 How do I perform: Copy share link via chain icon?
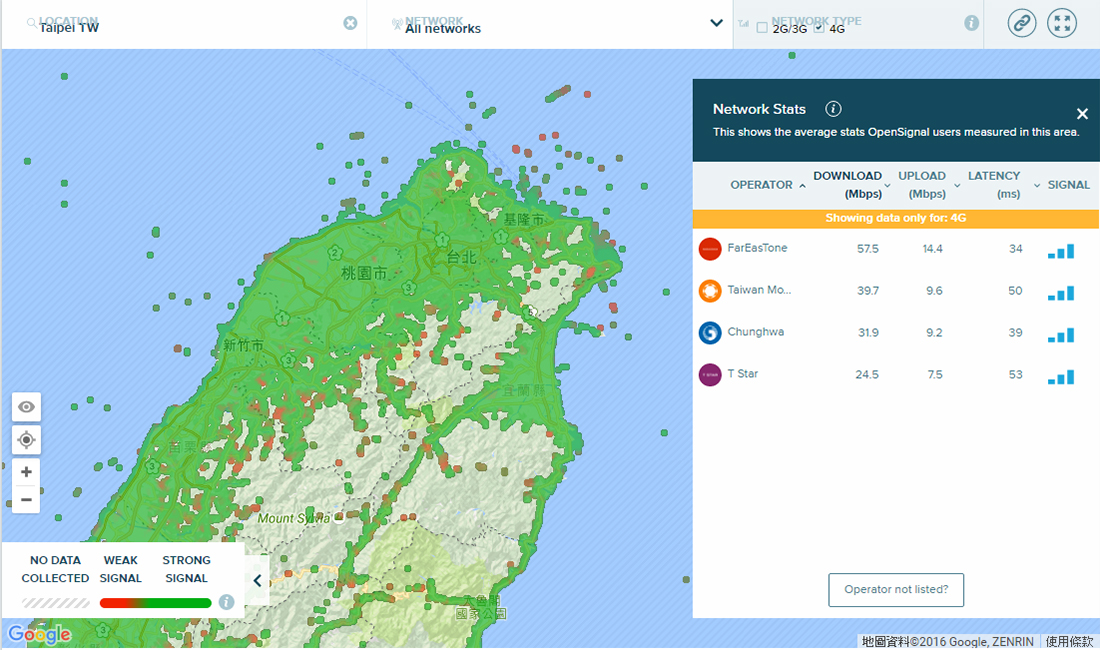[1022, 23]
